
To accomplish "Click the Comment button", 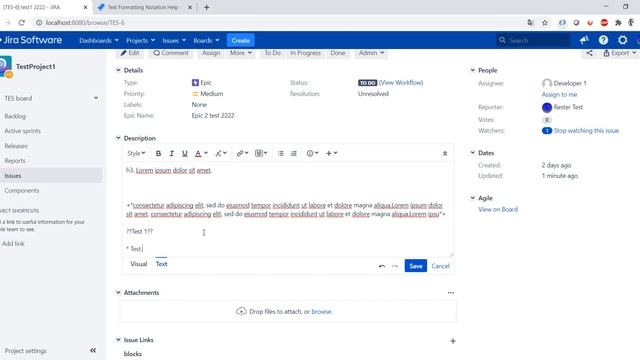I will click(x=171, y=53).
